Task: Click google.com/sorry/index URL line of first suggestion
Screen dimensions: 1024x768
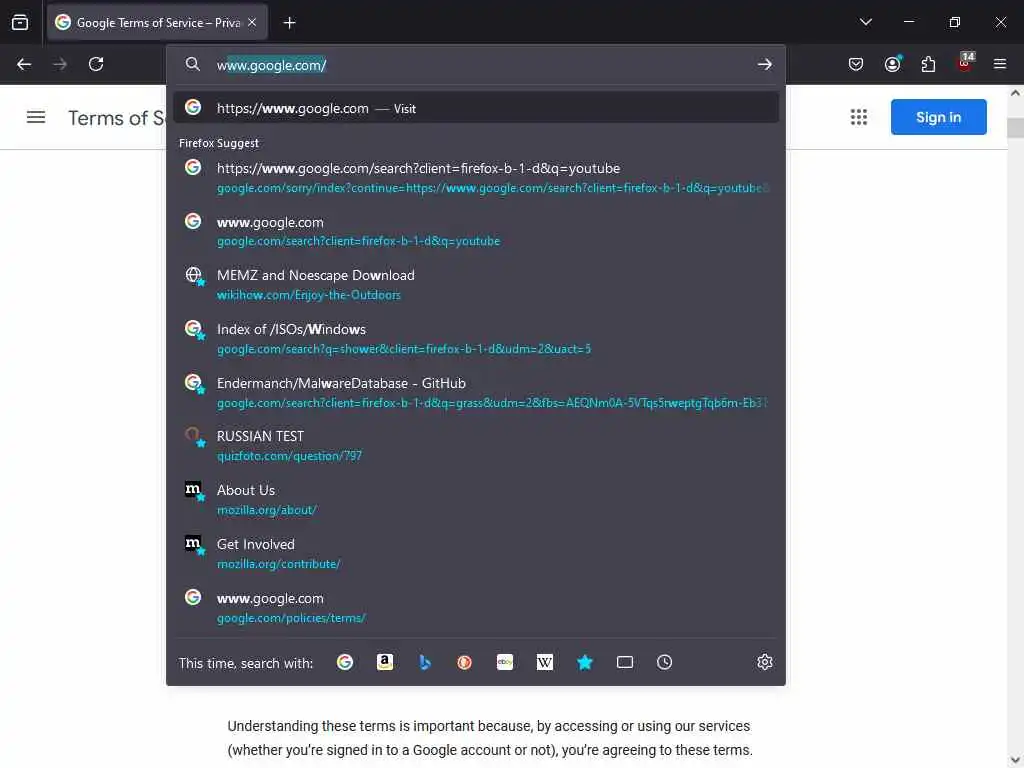Action: pyautogui.click(x=493, y=188)
